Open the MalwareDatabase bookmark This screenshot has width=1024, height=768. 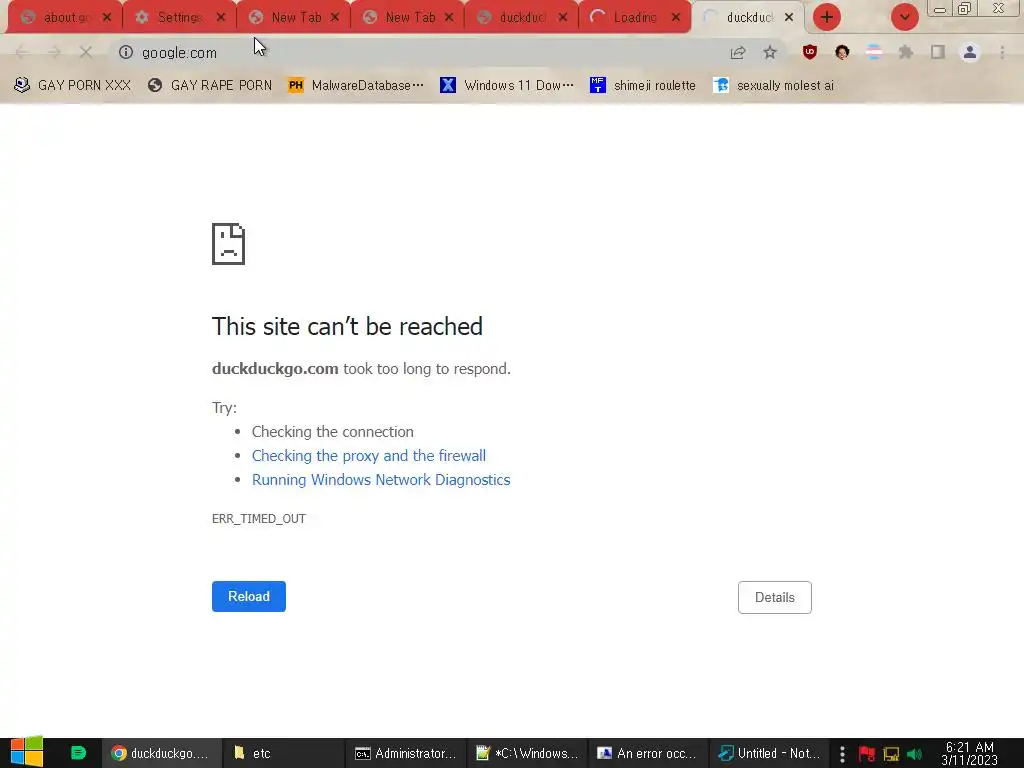click(356, 86)
